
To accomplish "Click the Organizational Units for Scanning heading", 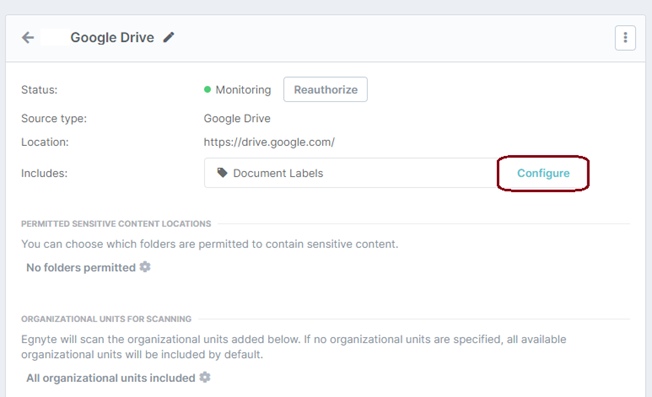I will click(x=106, y=319).
